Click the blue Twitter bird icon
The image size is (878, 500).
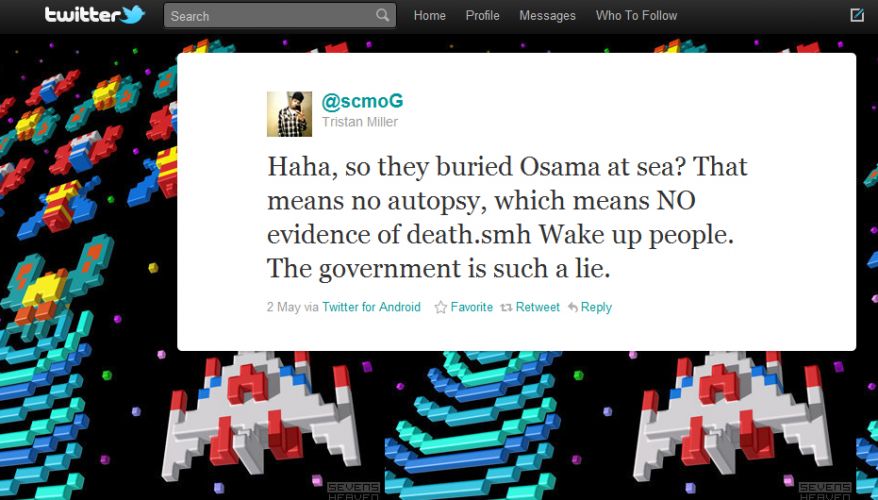point(133,15)
